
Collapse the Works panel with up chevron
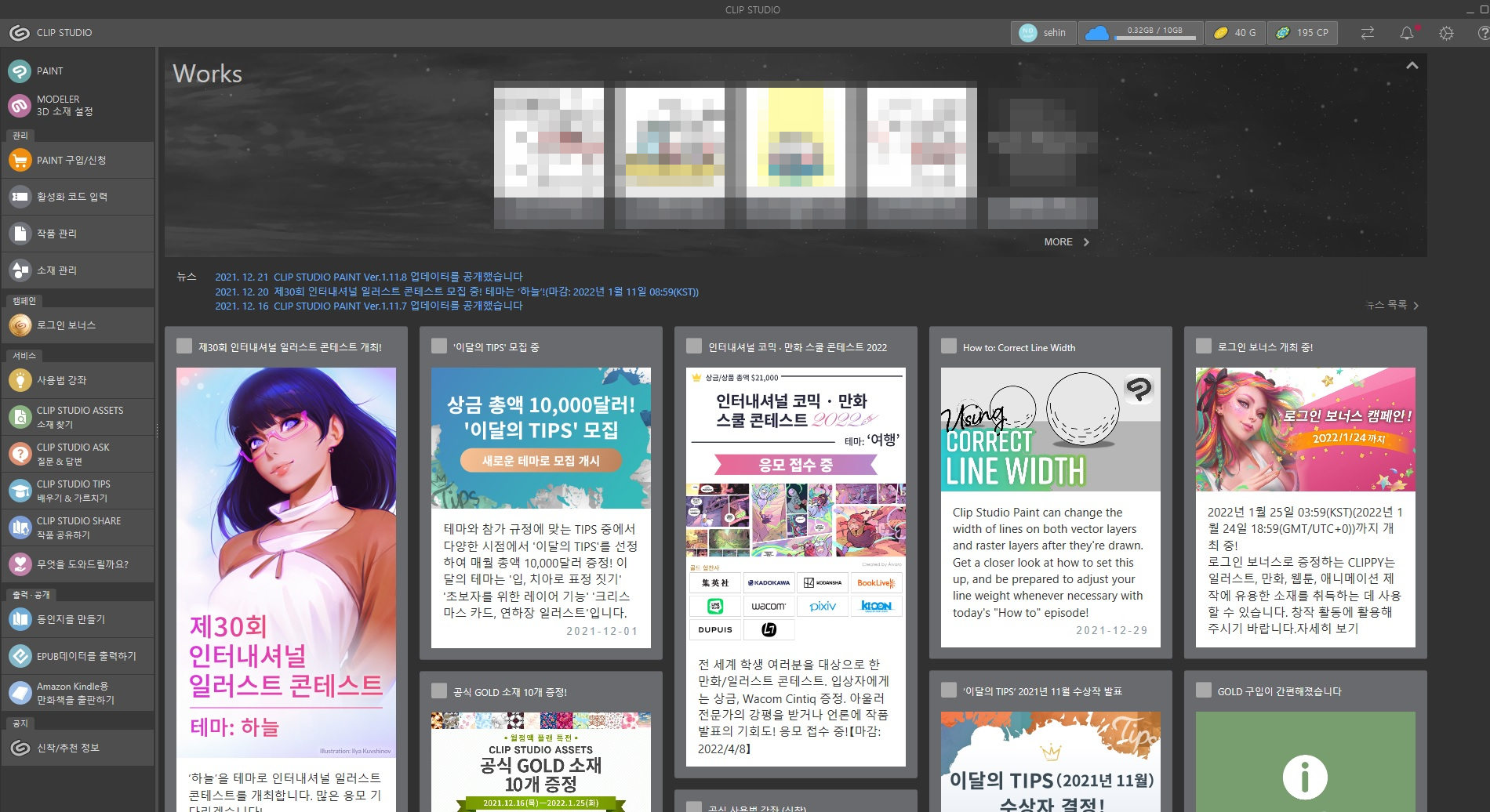point(1412,66)
